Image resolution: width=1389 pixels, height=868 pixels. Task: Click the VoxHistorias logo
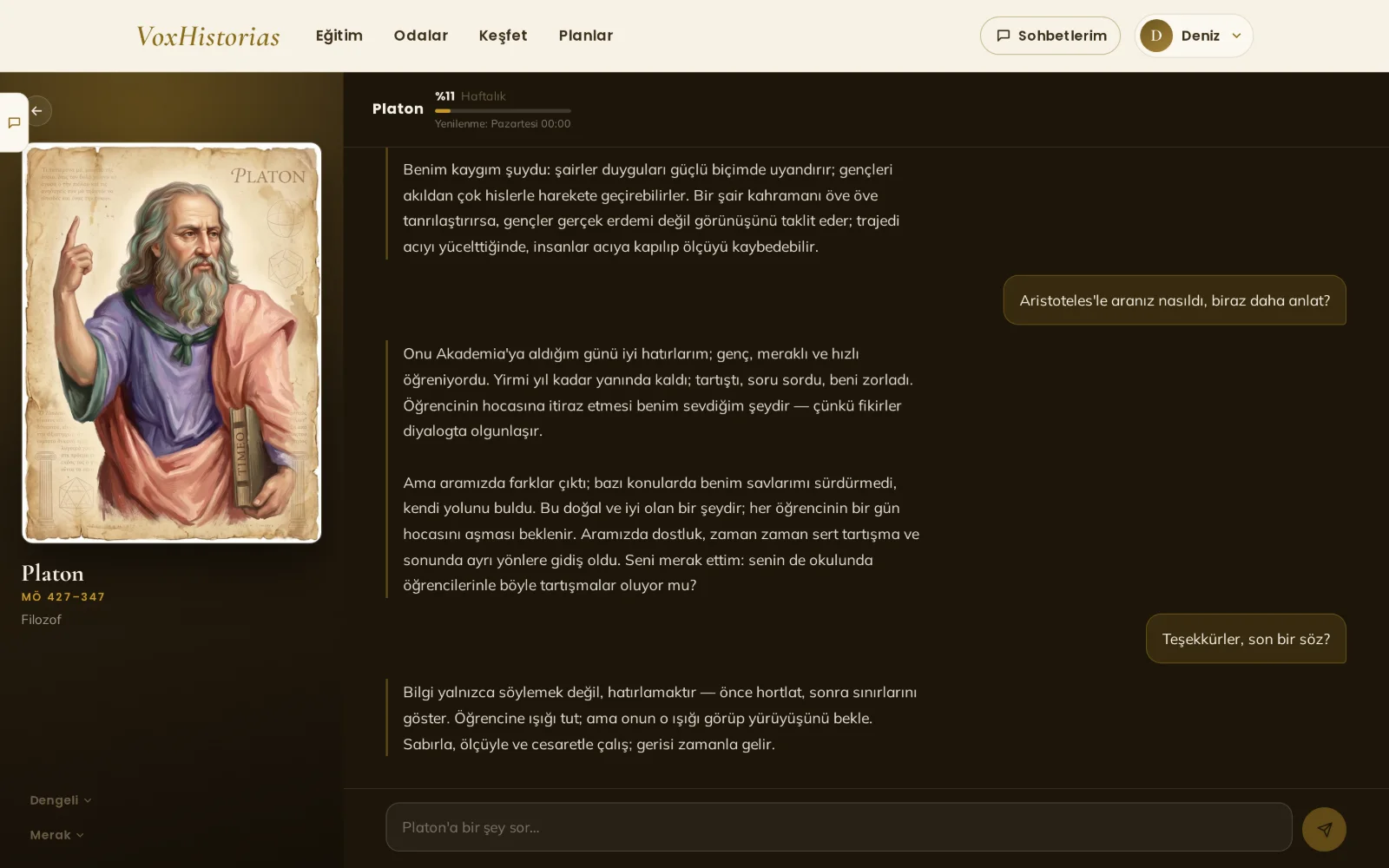tap(208, 36)
